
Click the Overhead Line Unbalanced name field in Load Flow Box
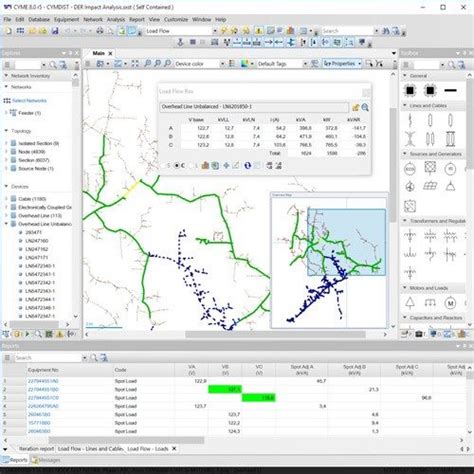point(254,107)
